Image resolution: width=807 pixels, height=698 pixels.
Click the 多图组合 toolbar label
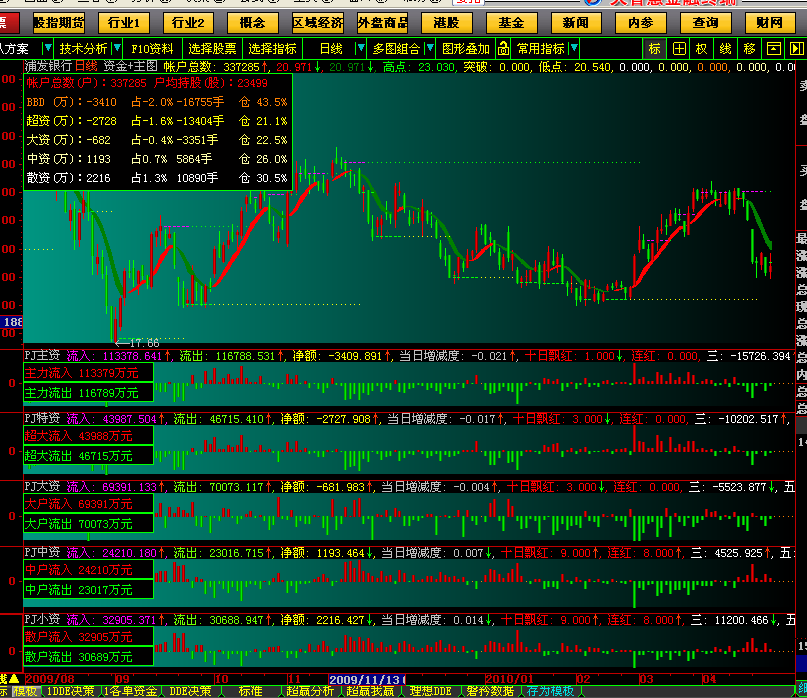pyautogui.click(x=396, y=49)
